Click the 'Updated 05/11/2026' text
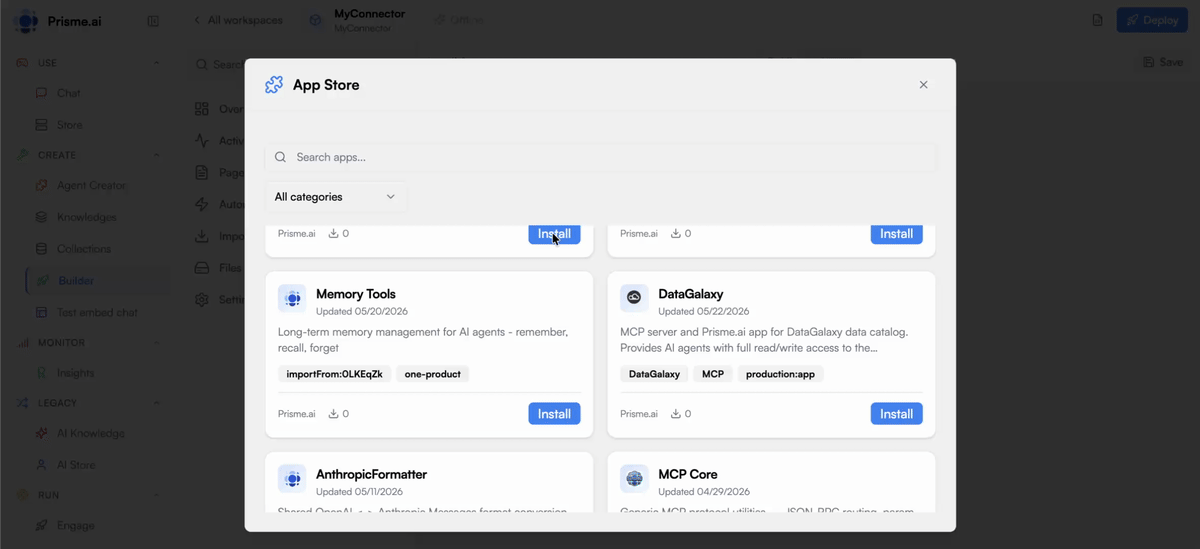 (x=361, y=492)
